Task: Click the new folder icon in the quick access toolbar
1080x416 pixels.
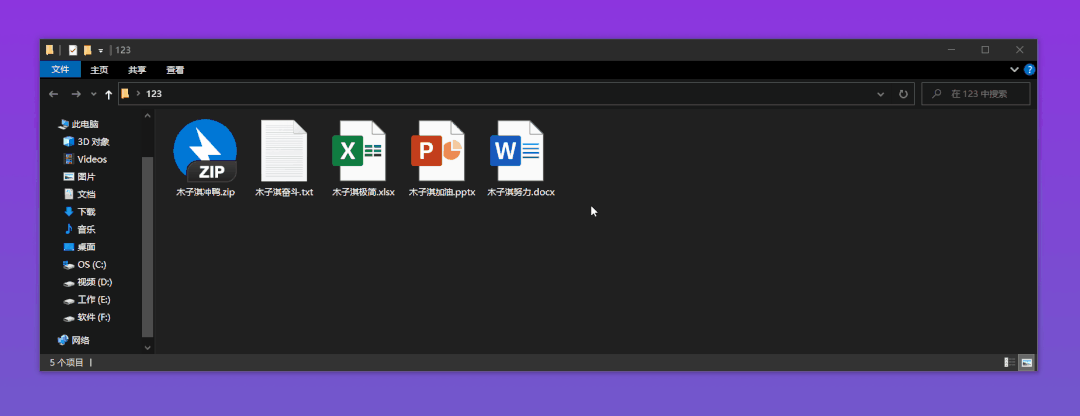Action: tap(87, 50)
